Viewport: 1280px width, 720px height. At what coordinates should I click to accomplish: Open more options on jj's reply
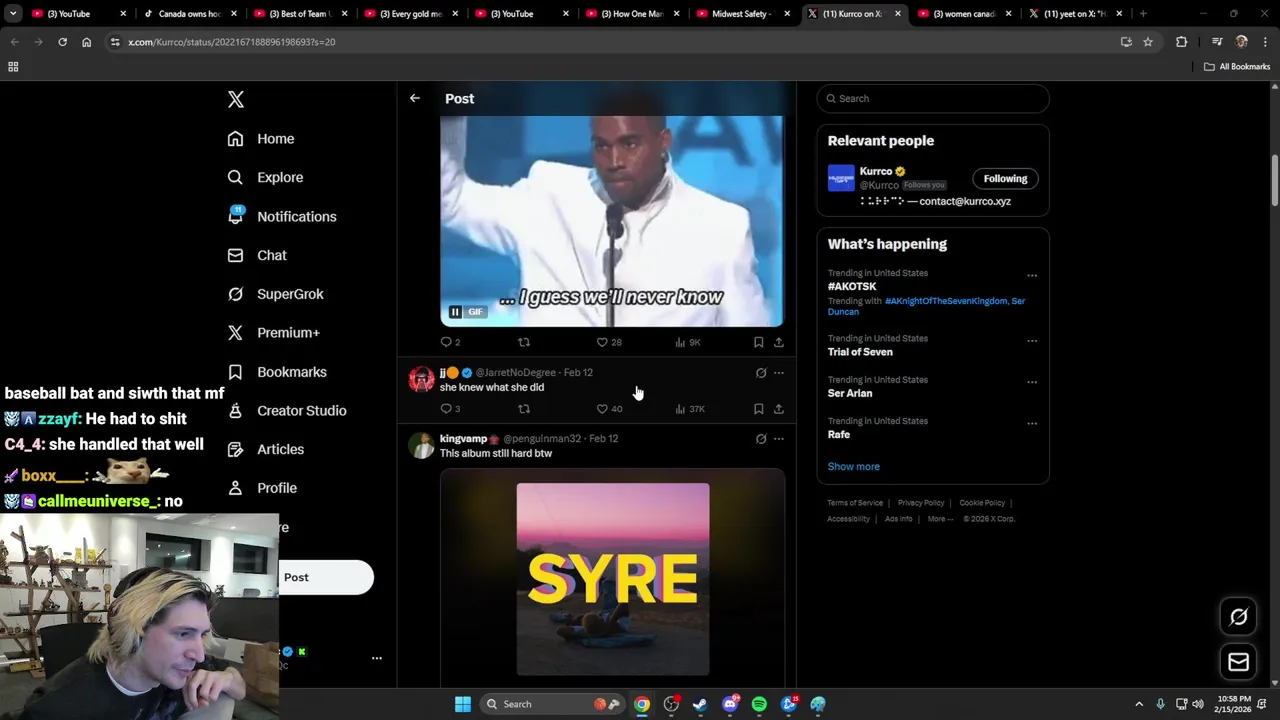pos(779,373)
